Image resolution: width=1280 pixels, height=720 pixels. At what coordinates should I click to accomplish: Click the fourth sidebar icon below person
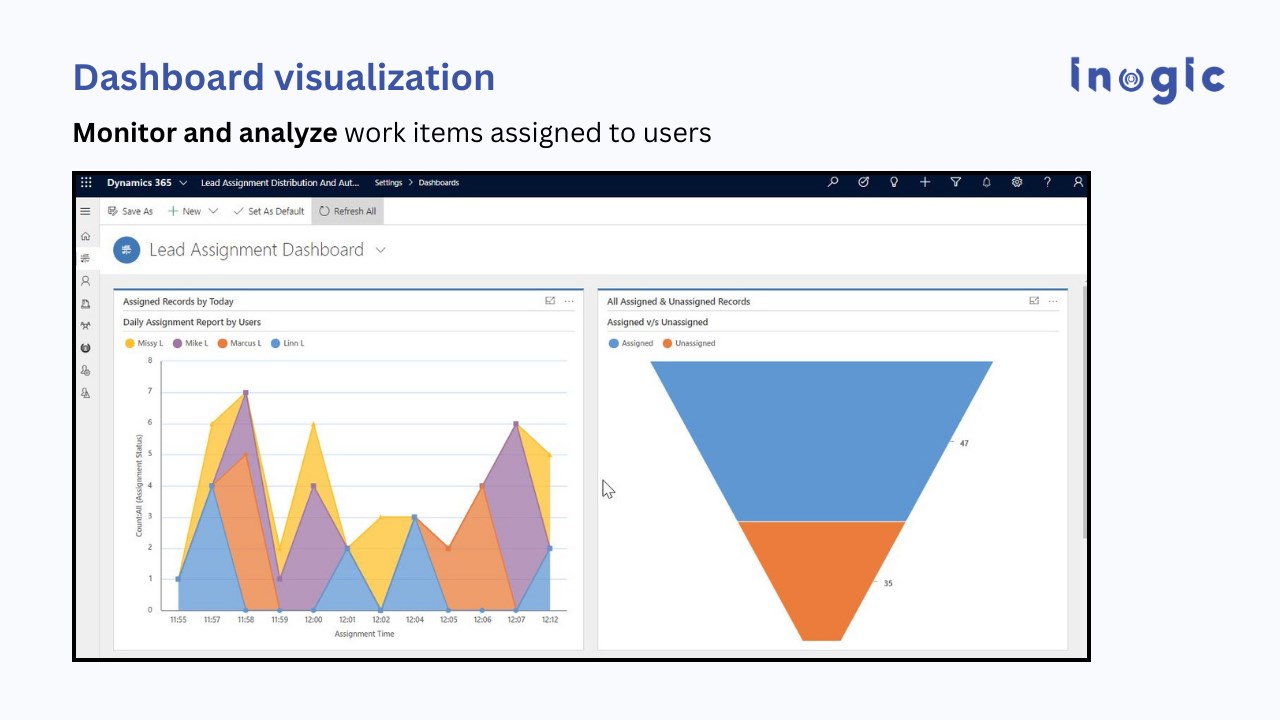(x=85, y=304)
